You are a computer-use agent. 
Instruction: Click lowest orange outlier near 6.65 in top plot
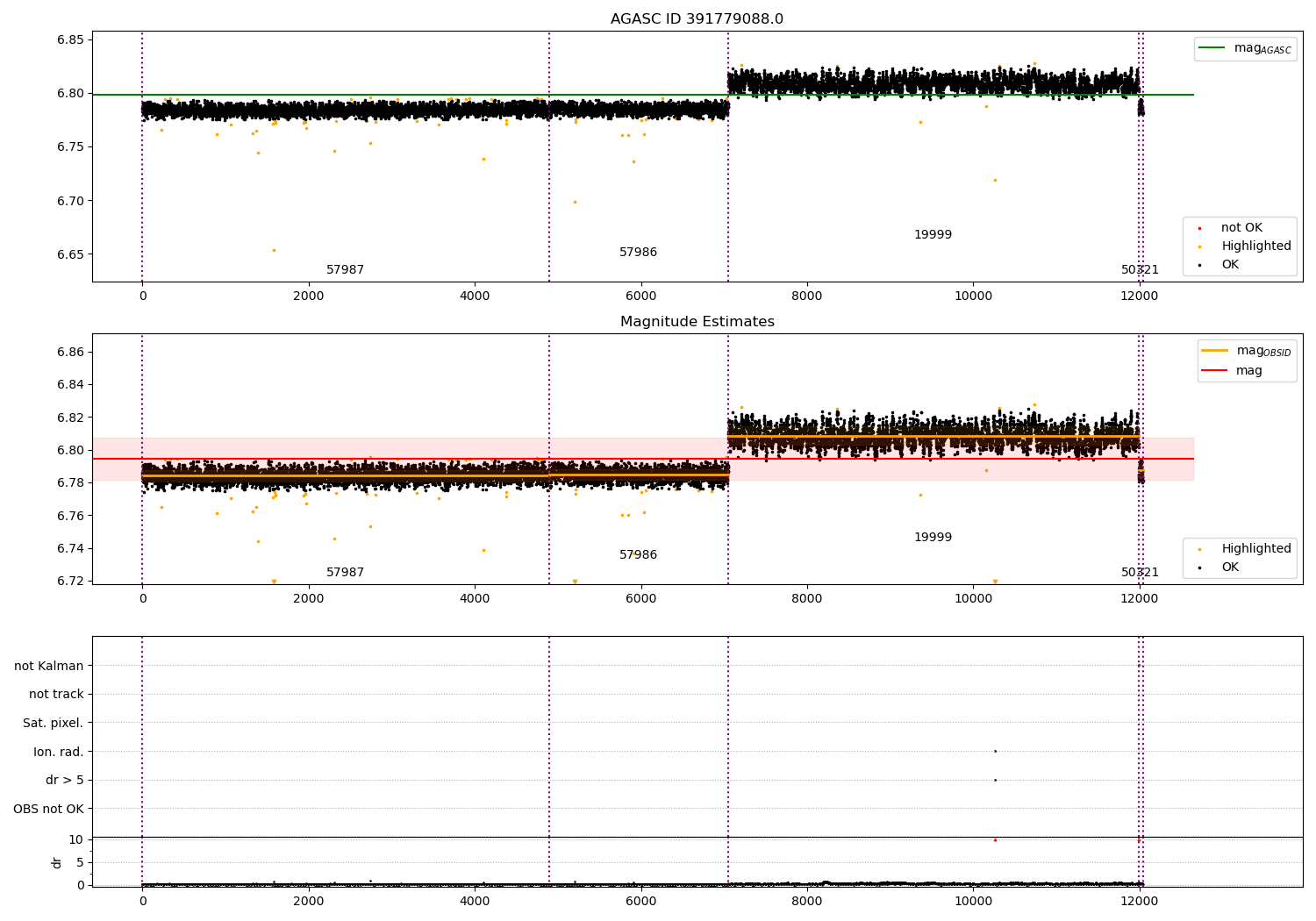point(274,251)
